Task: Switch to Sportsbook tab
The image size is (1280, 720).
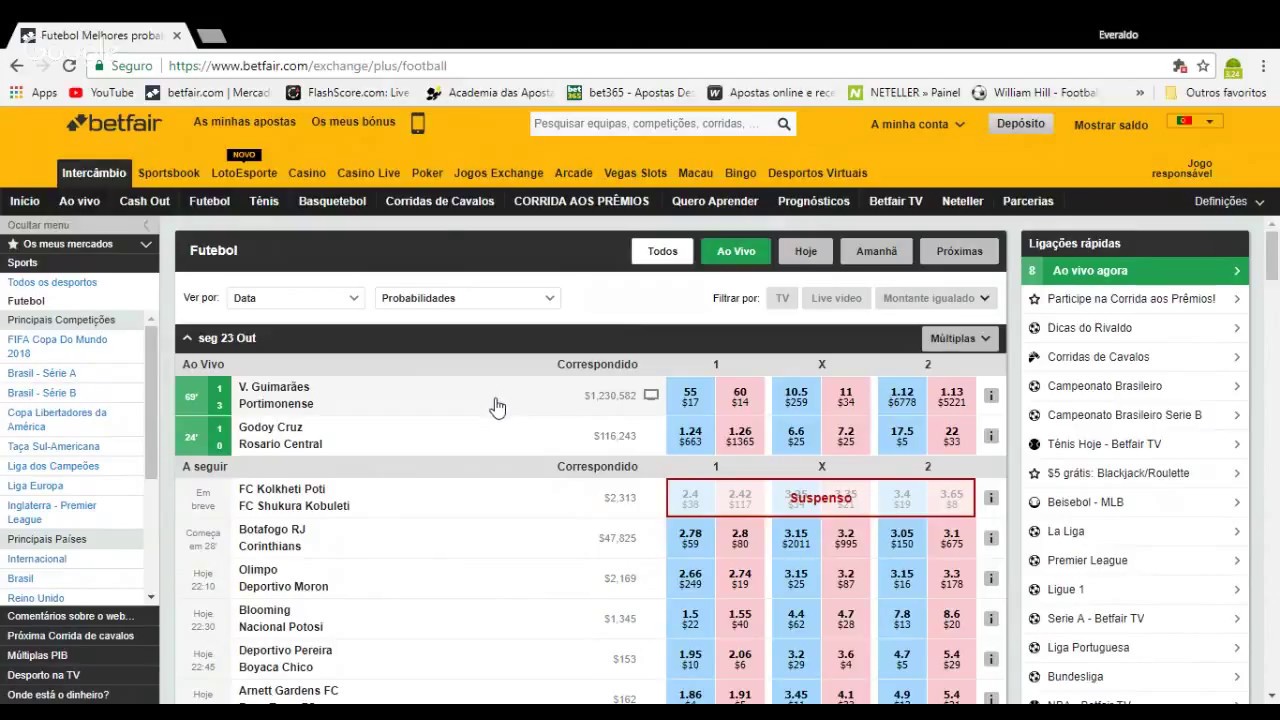Action: point(169,173)
